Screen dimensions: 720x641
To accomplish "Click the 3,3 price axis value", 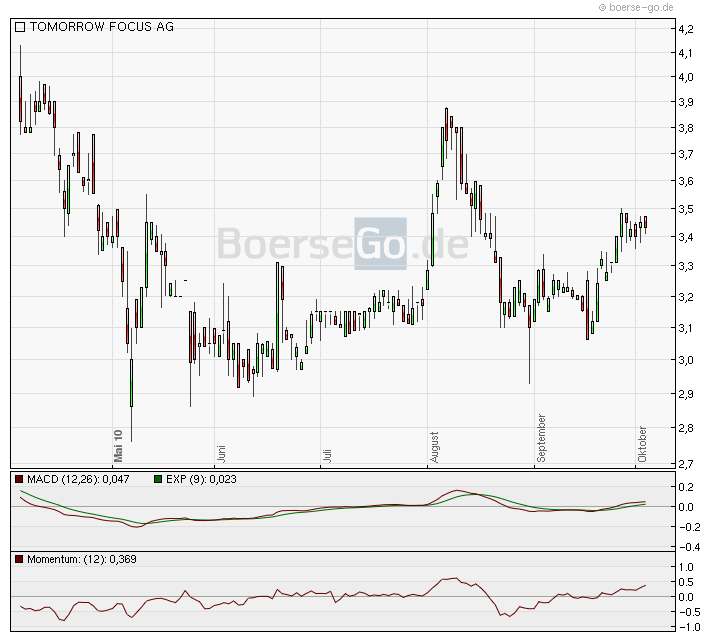I will [x=686, y=266].
